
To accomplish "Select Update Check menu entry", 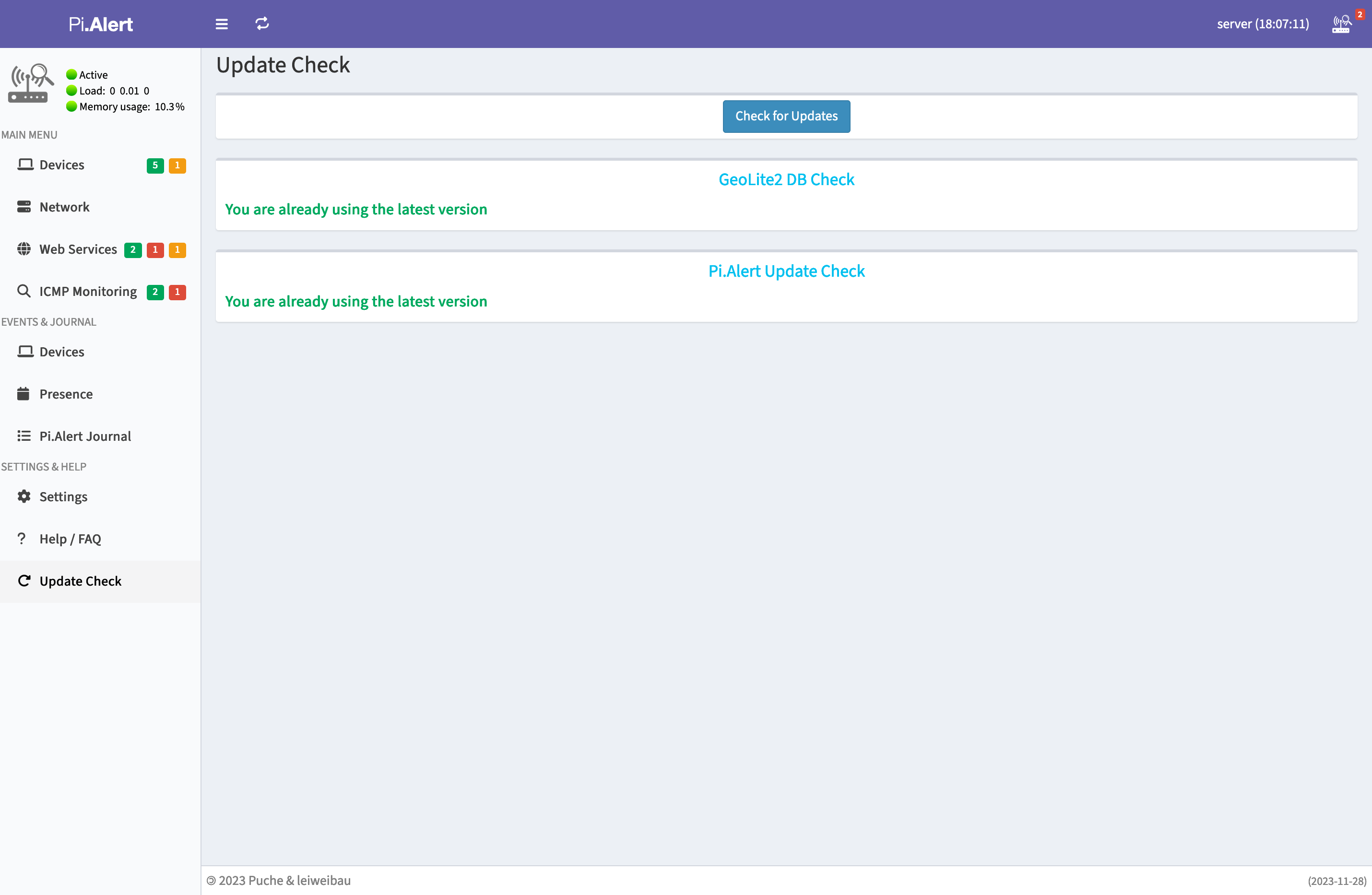I will (80, 581).
